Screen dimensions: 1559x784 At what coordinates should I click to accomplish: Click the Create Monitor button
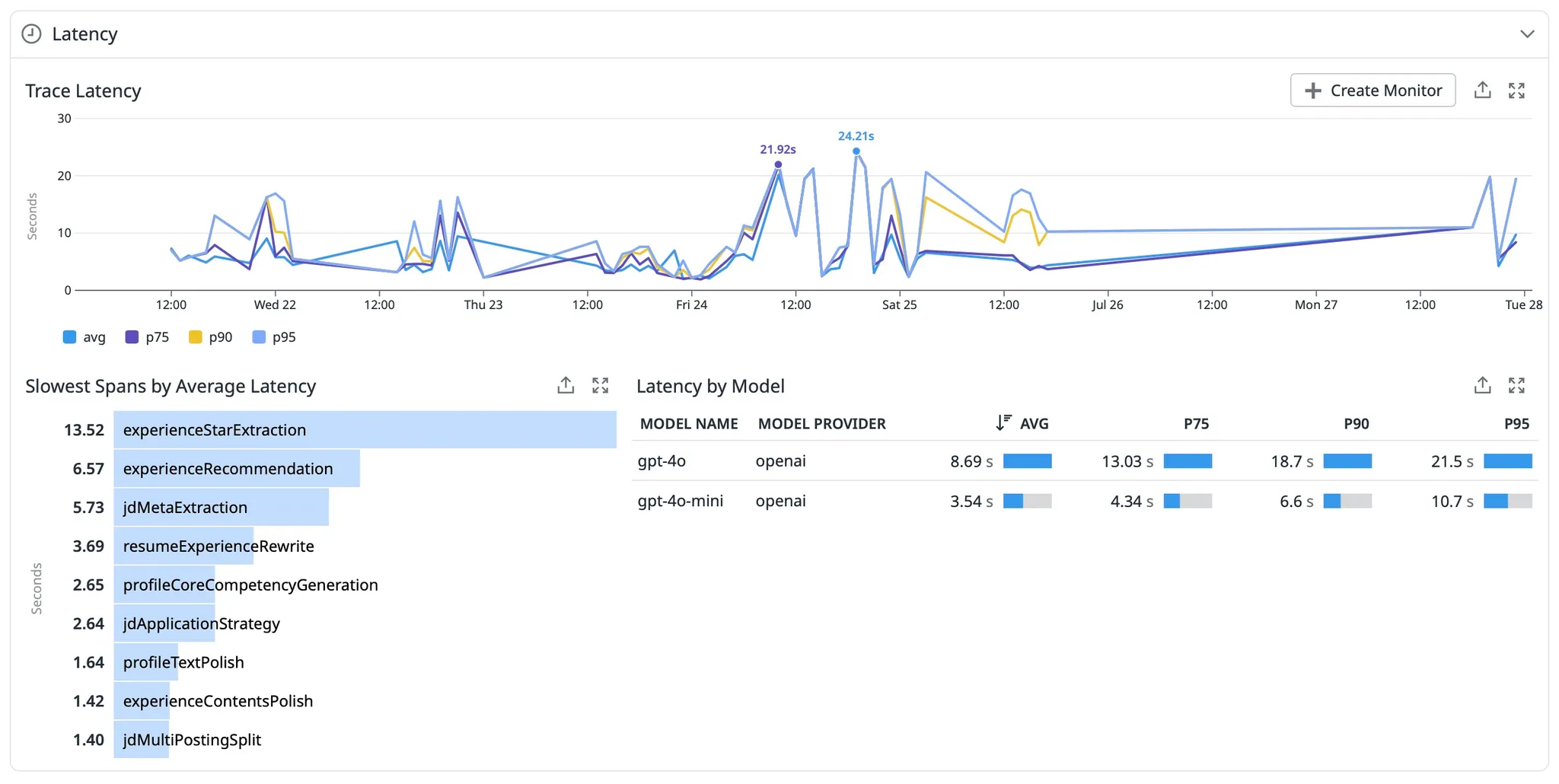[x=1372, y=91]
